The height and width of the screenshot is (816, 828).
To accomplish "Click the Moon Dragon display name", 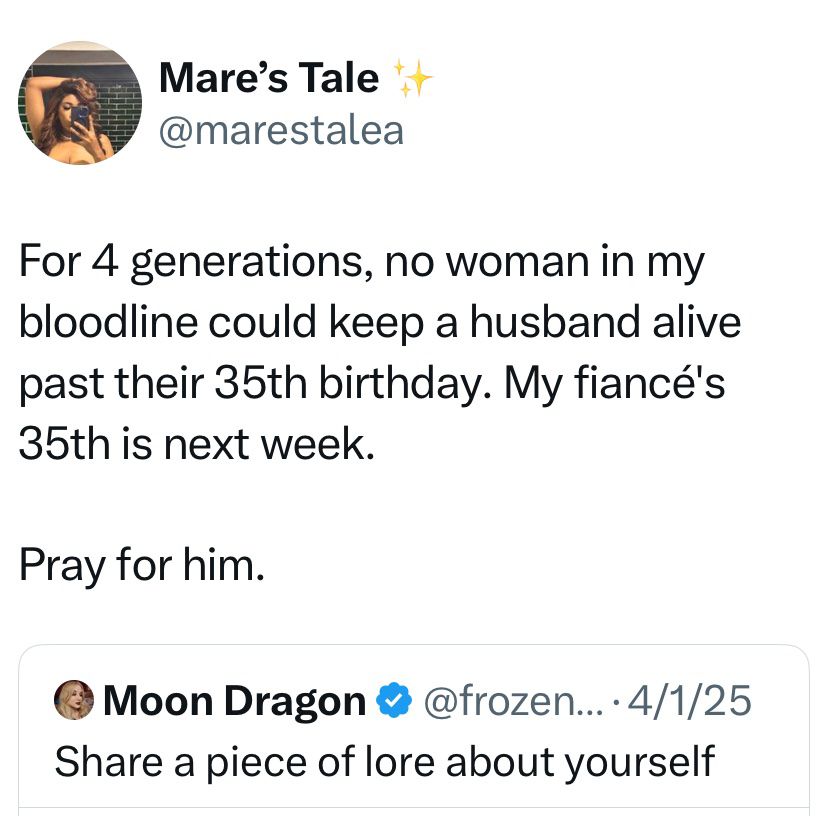I will coord(234,701).
